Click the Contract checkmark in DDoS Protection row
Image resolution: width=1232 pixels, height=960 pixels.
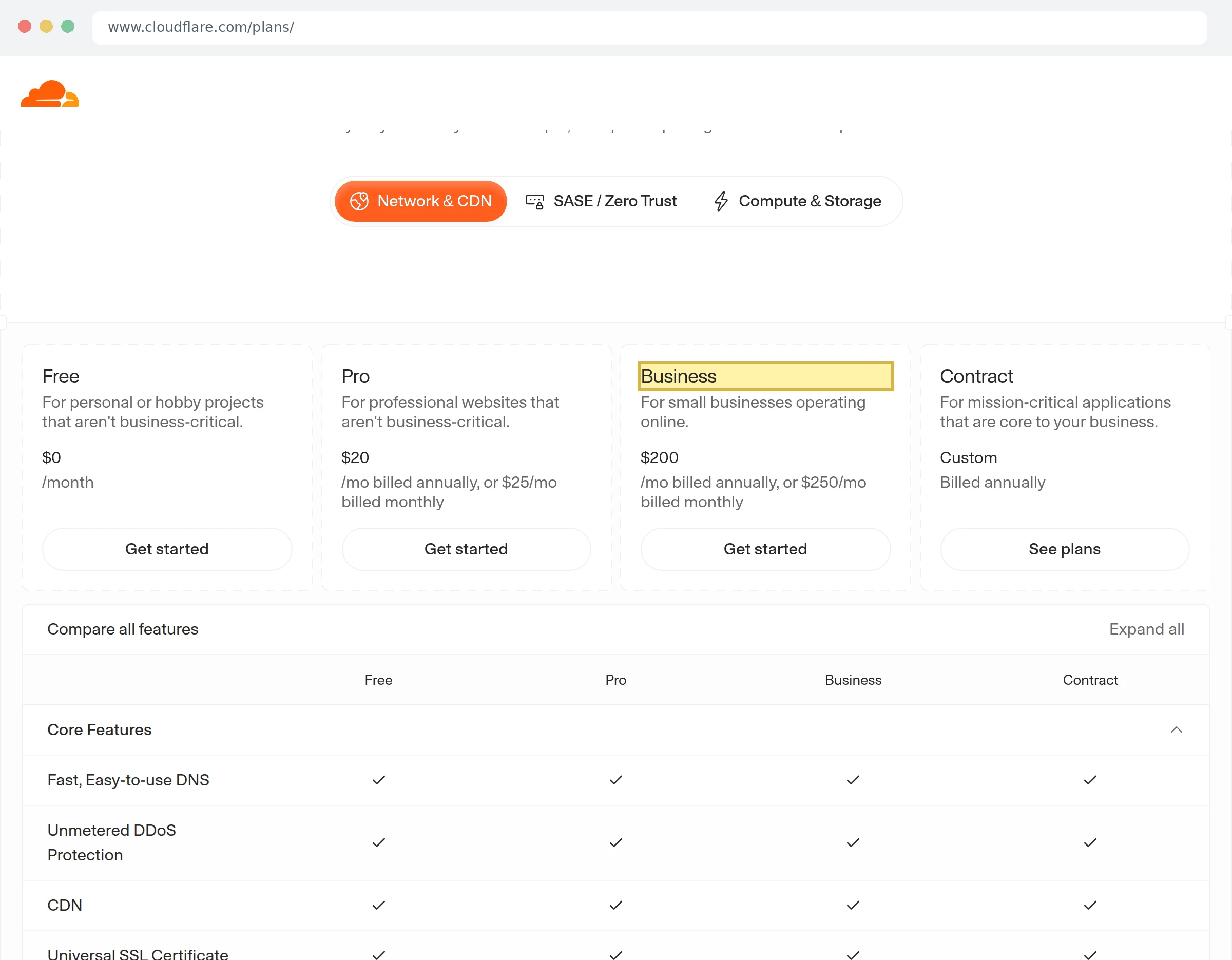click(1090, 842)
